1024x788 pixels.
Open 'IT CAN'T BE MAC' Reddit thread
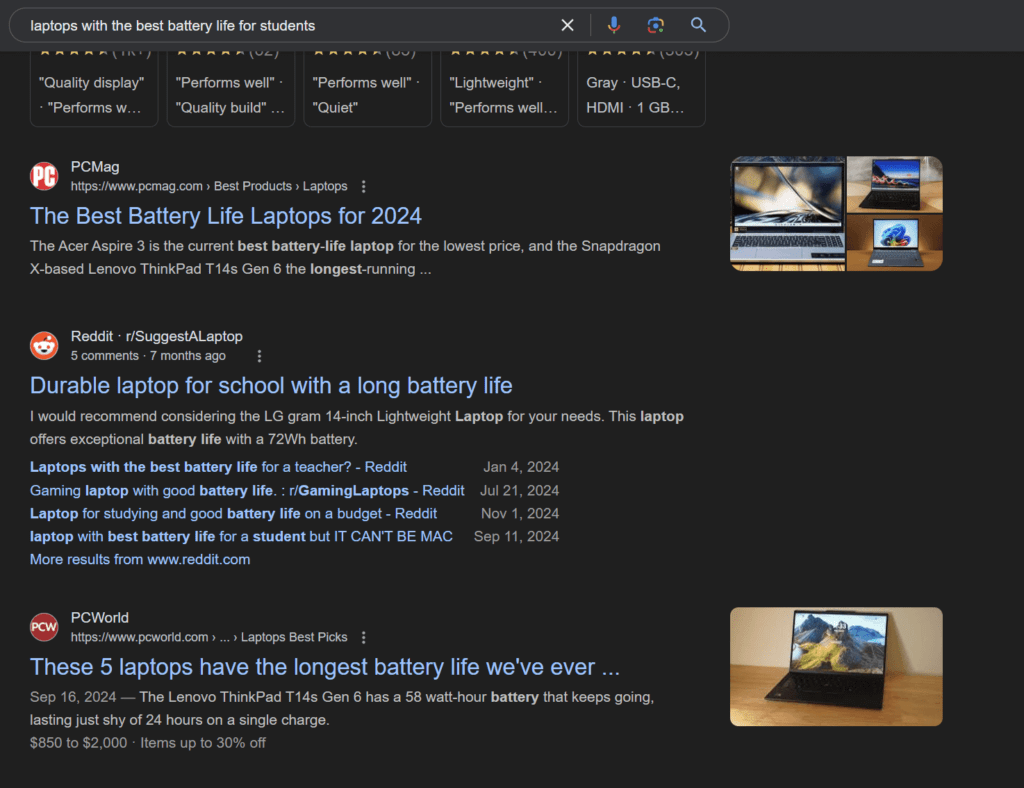(241, 536)
